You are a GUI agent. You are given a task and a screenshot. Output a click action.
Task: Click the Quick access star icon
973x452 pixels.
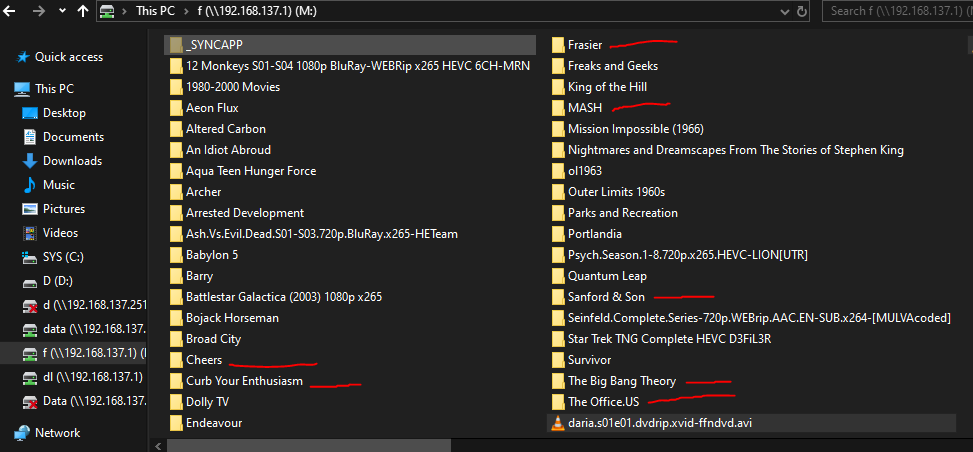pyautogui.click(x=22, y=57)
